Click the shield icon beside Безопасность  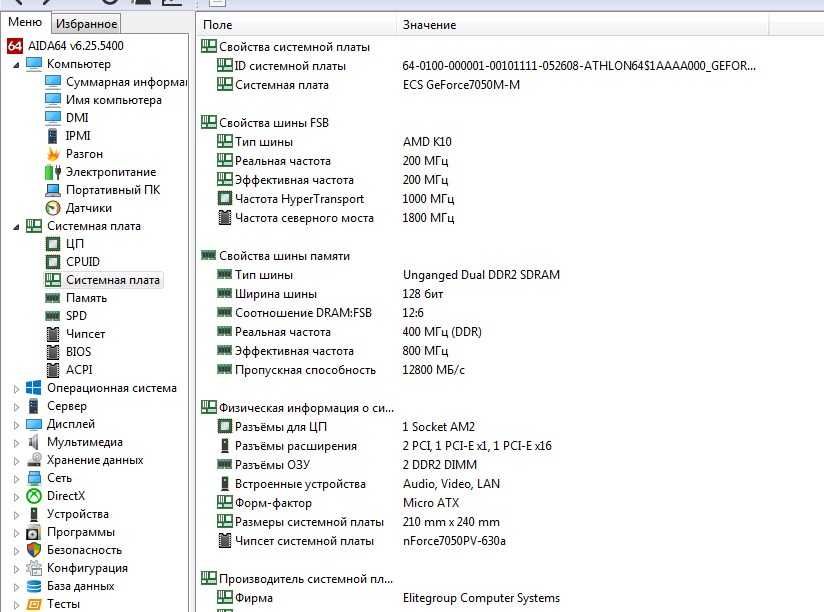click(x=34, y=550)
